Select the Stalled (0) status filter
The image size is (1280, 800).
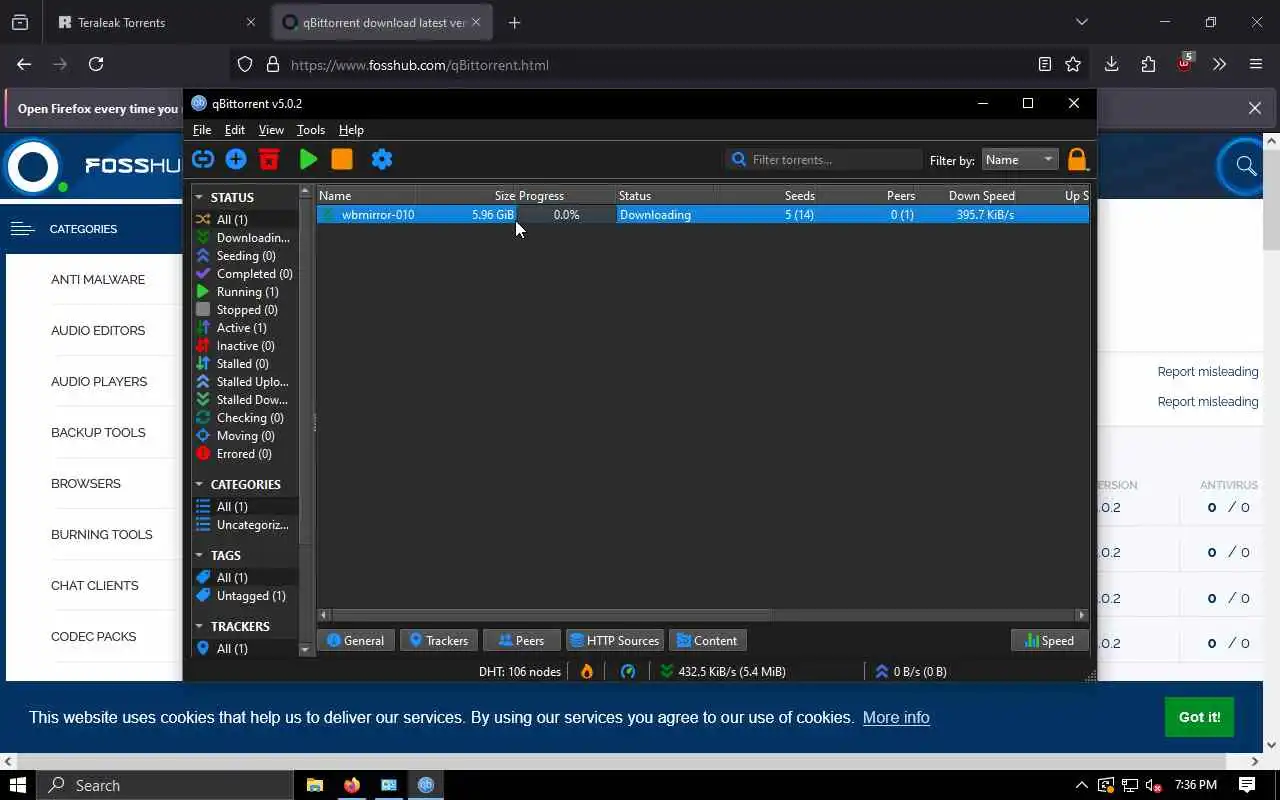pos(245,363)
